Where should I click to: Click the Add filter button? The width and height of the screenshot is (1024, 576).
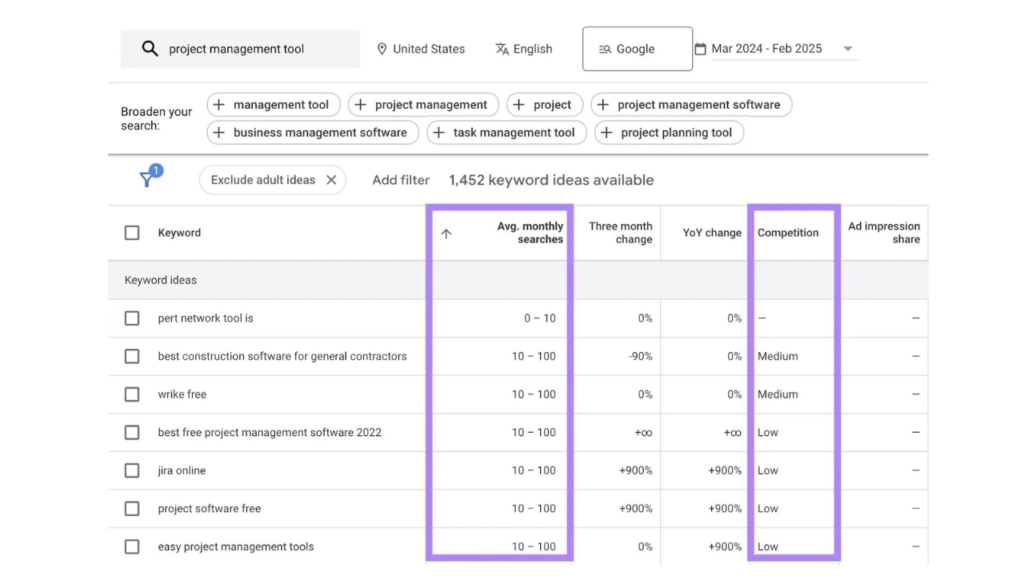401,180
